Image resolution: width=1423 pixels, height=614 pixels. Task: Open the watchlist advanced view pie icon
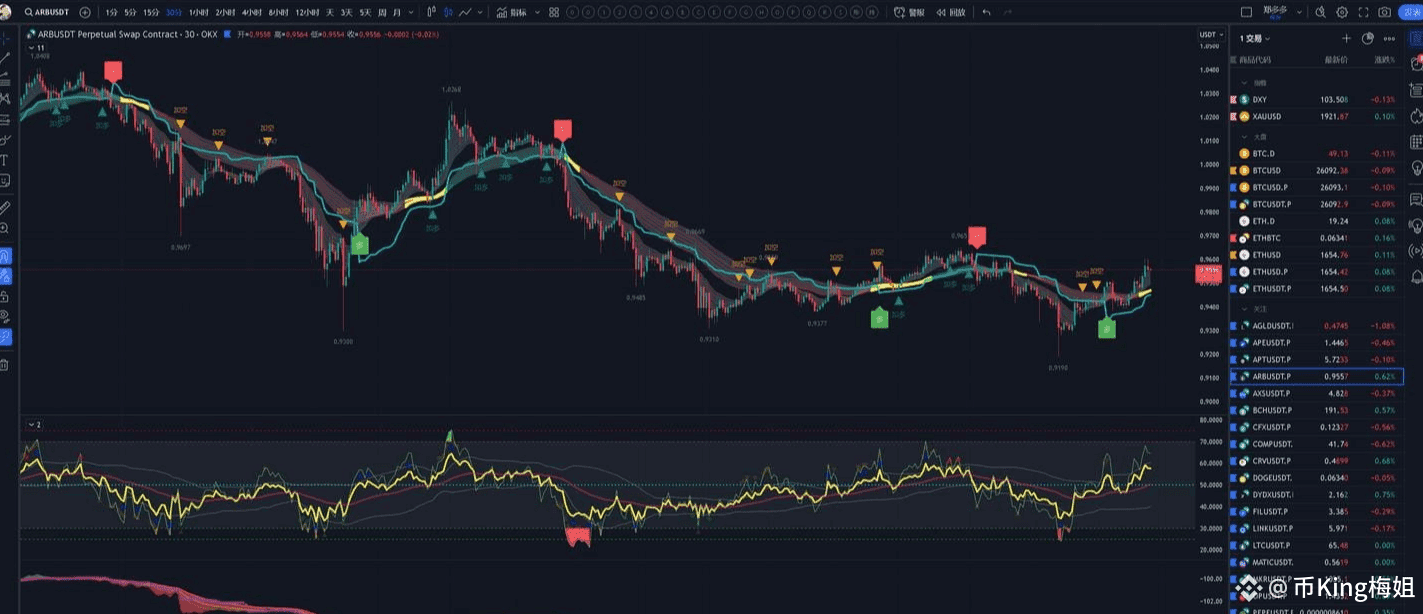pos(1368,39)
